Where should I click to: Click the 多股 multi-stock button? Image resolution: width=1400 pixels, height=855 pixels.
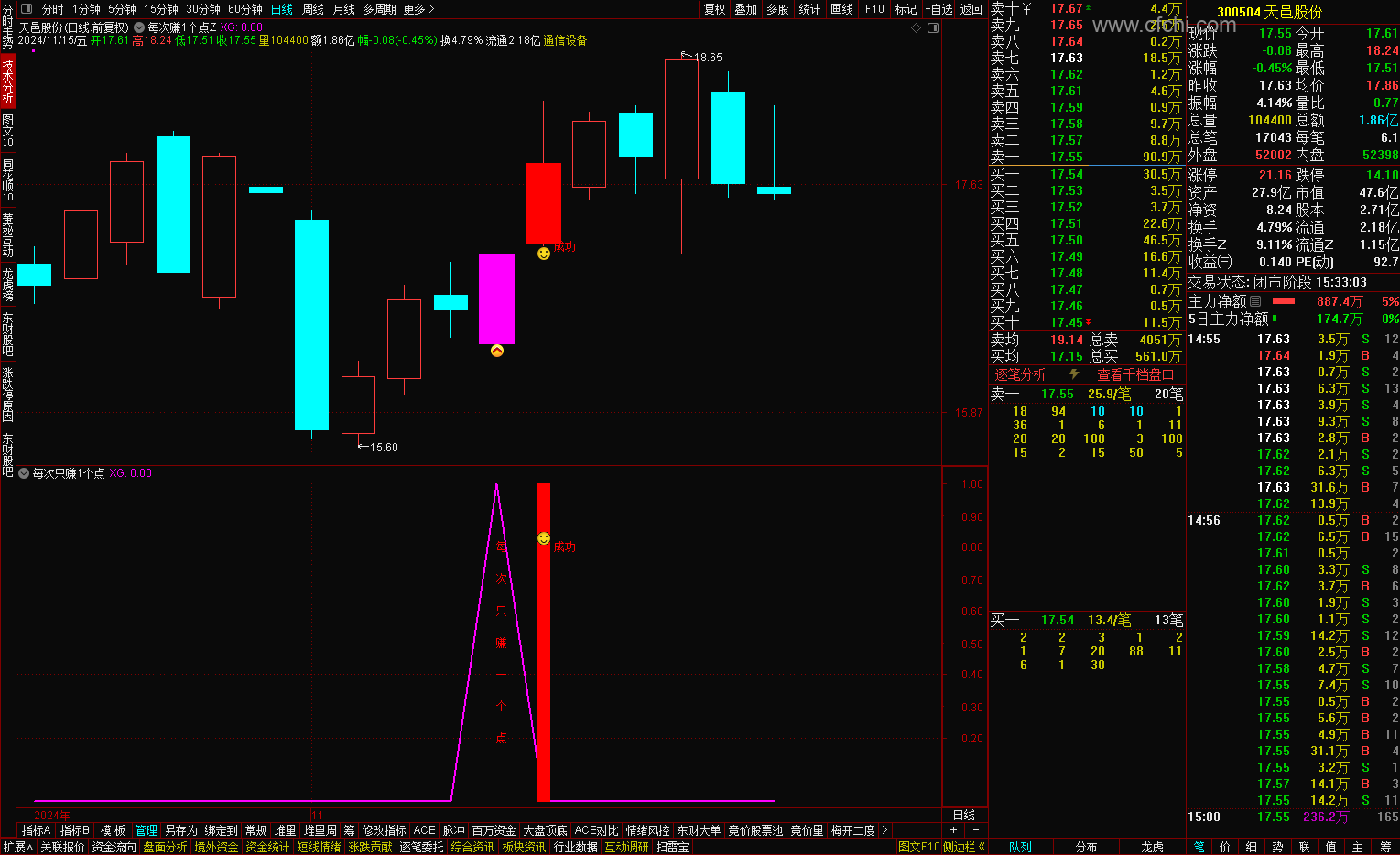777,9
